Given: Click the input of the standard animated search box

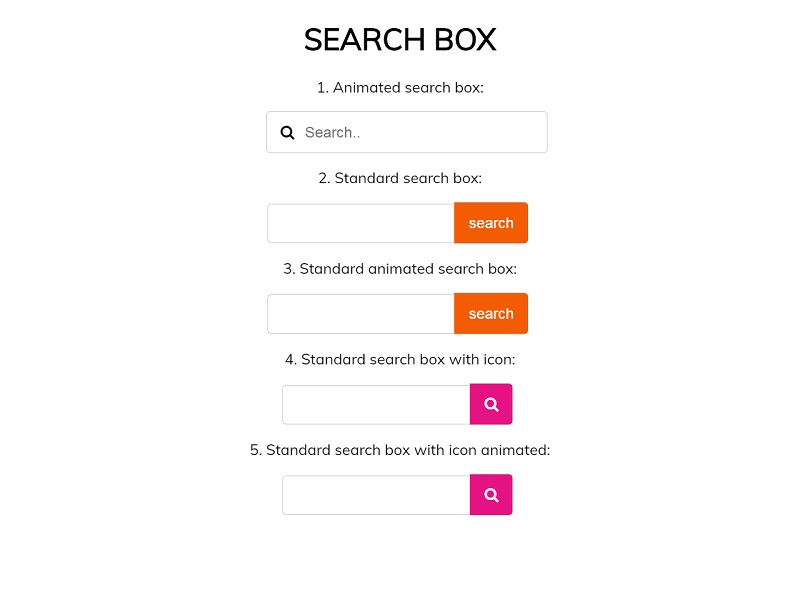Looking at the screenshot, I should 360,313.
